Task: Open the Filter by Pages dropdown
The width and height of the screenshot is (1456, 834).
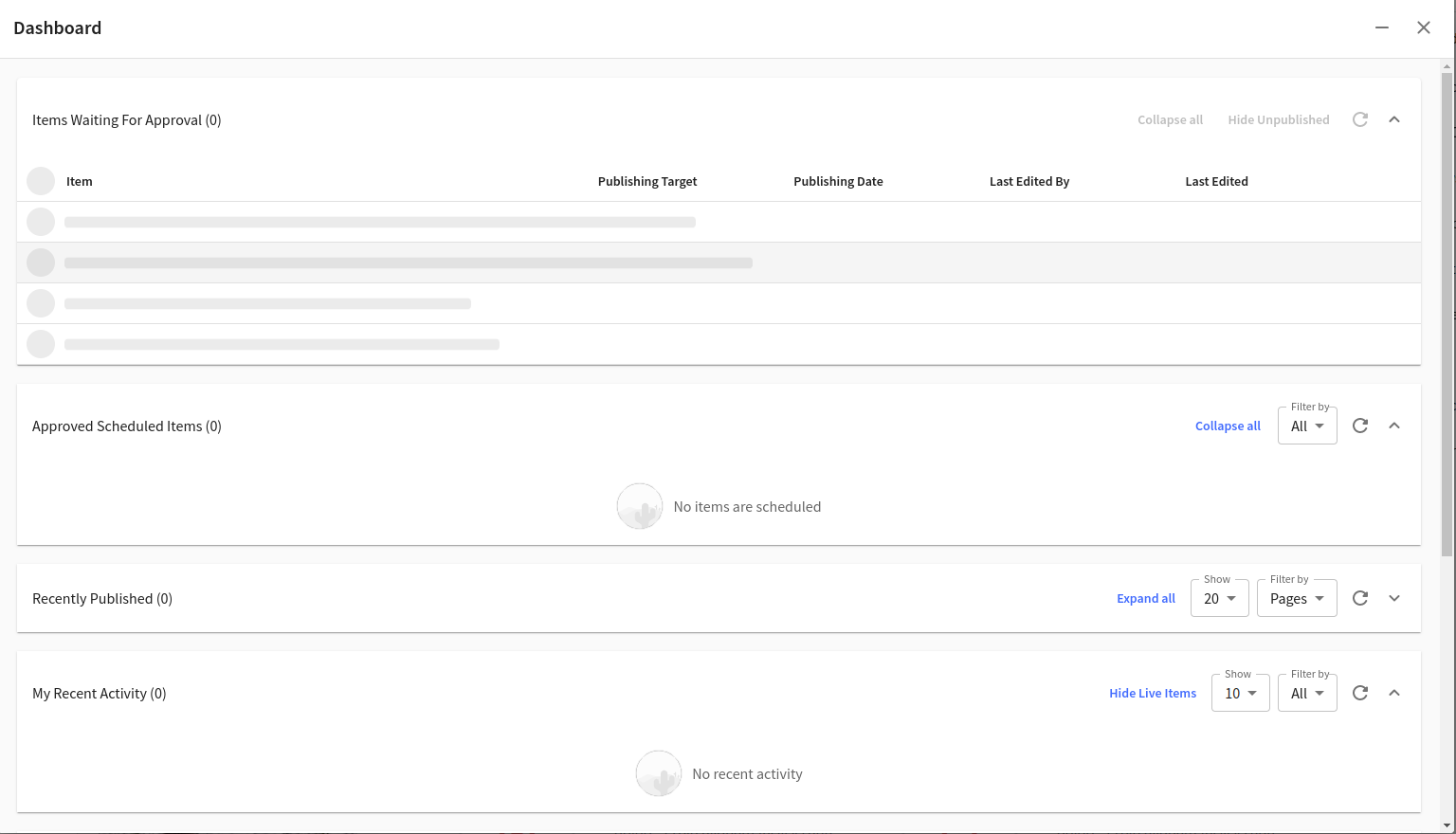Action: click(x=1297, y=598)
